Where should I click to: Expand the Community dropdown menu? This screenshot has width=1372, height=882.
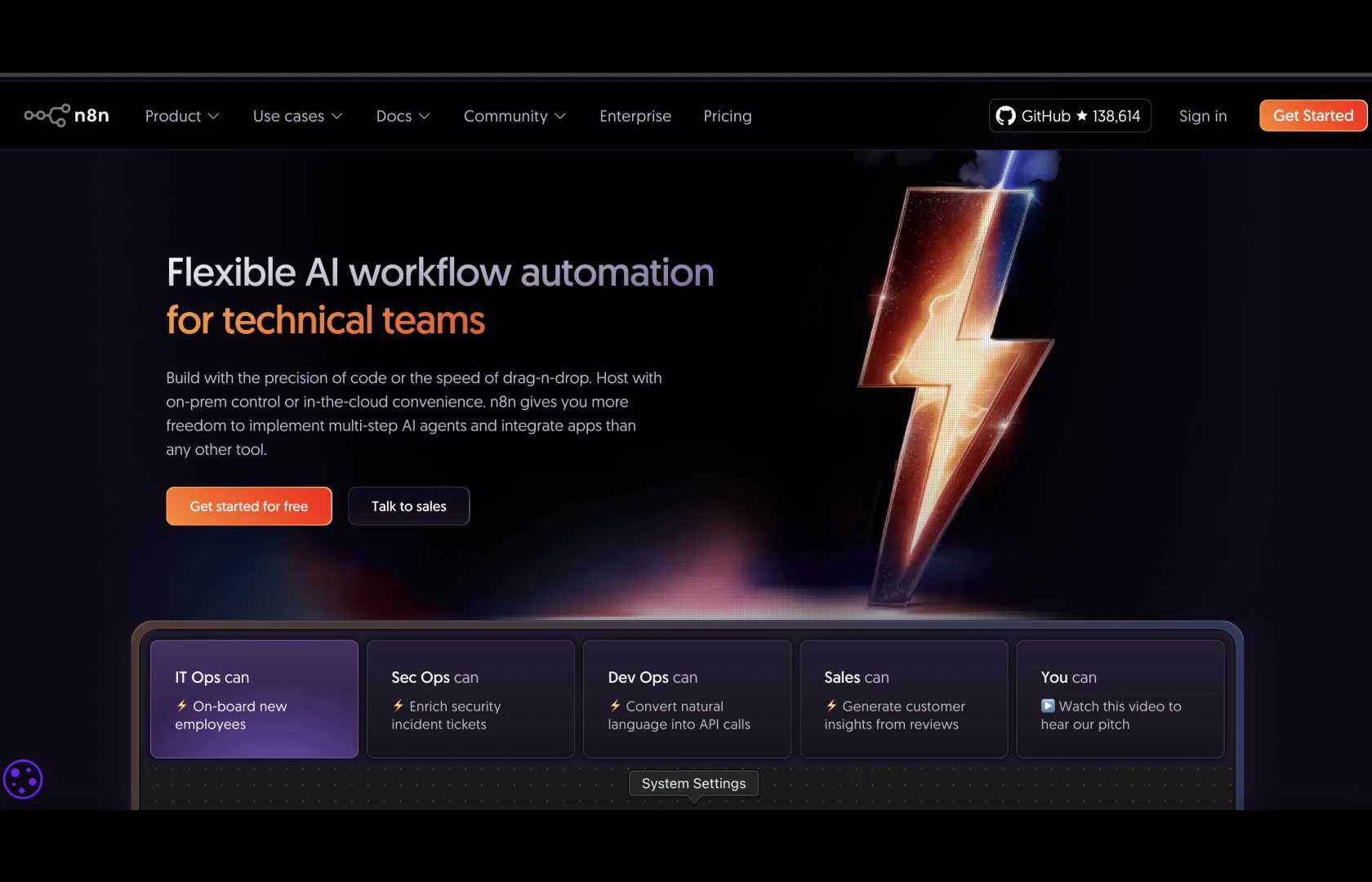click(x=514, y=116)
